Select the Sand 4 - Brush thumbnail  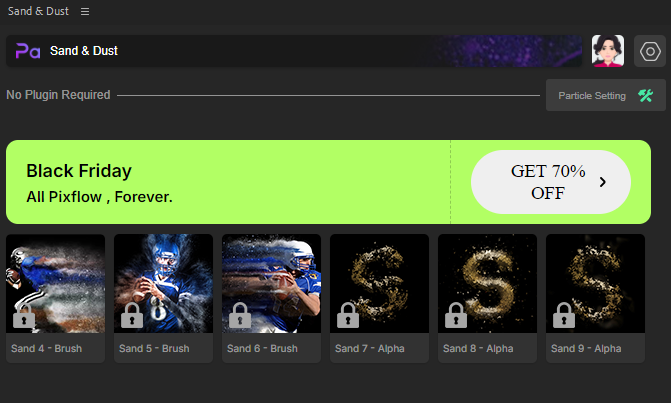click(x=55, y=284)
